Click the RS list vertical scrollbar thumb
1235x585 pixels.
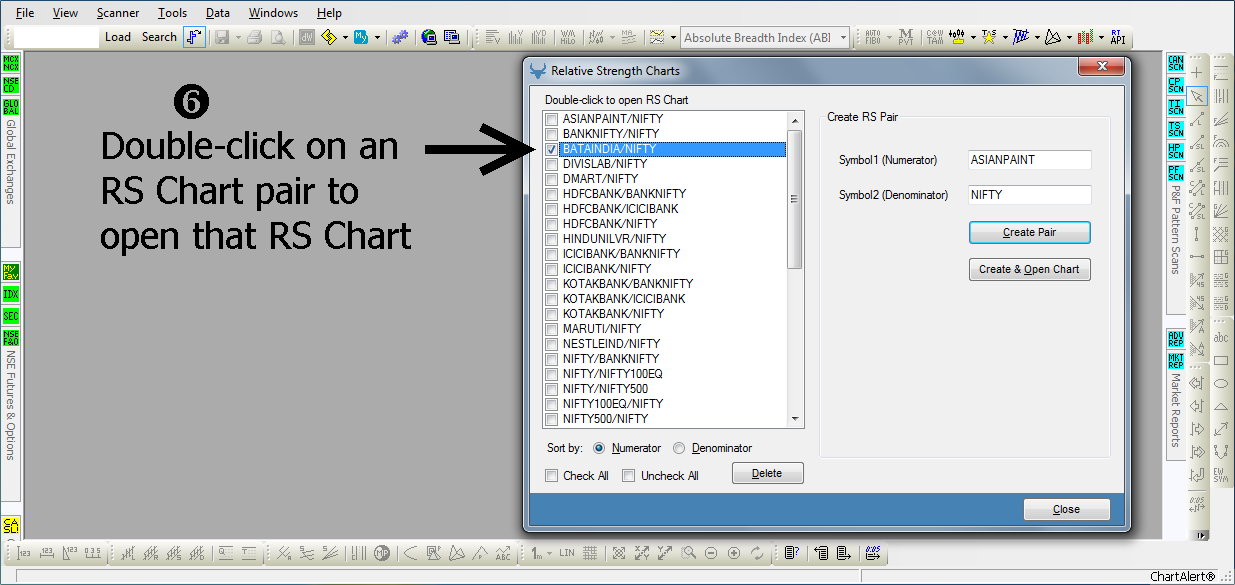tap(795, 199)
